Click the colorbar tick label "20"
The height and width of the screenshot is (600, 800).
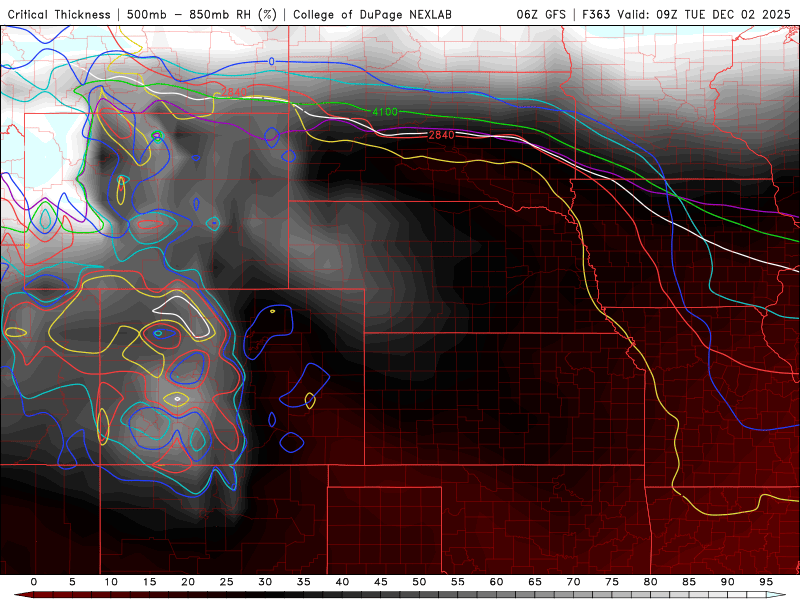click(188, 582)
